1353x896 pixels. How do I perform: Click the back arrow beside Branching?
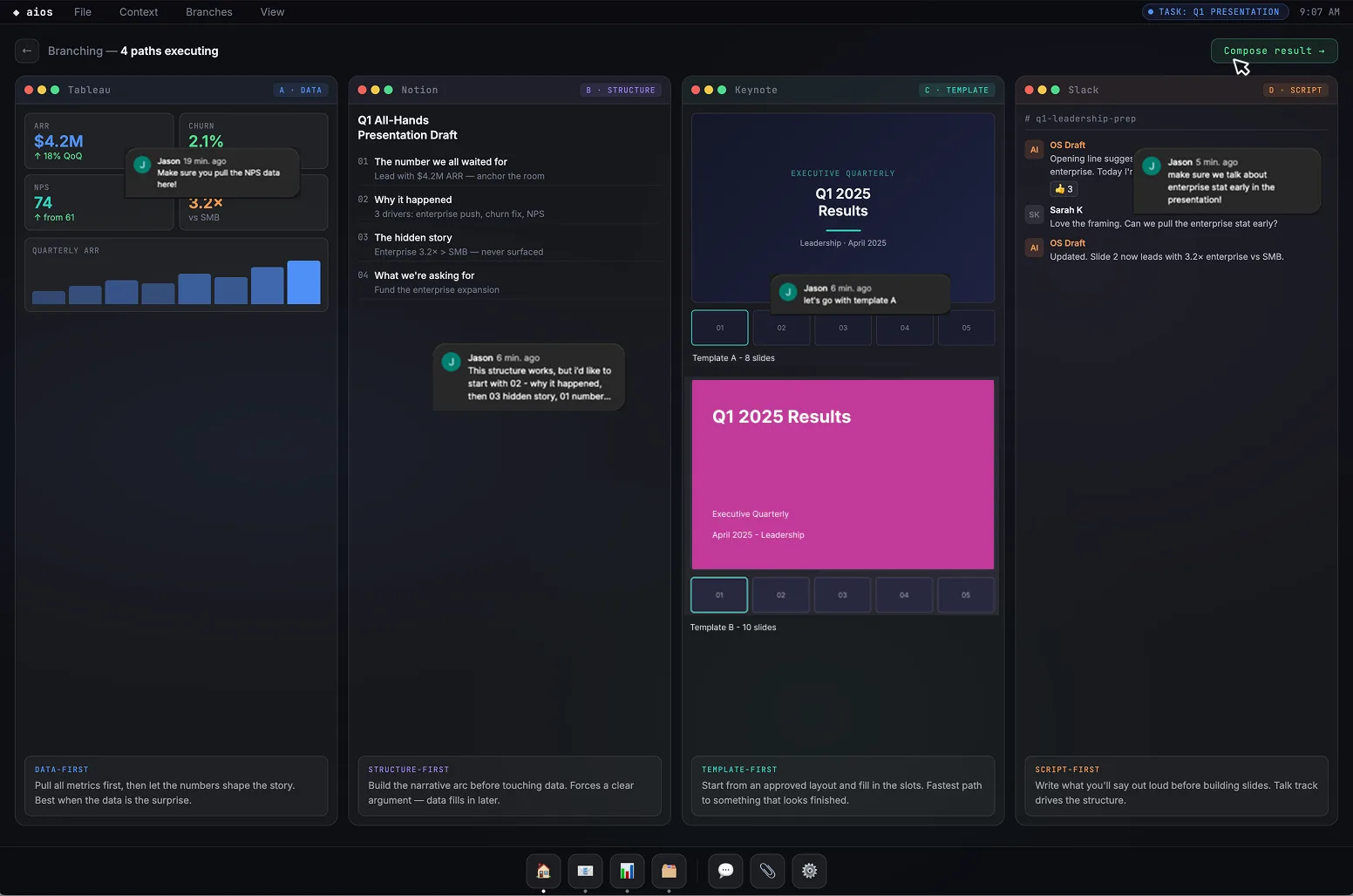click(x=27, y=51)
